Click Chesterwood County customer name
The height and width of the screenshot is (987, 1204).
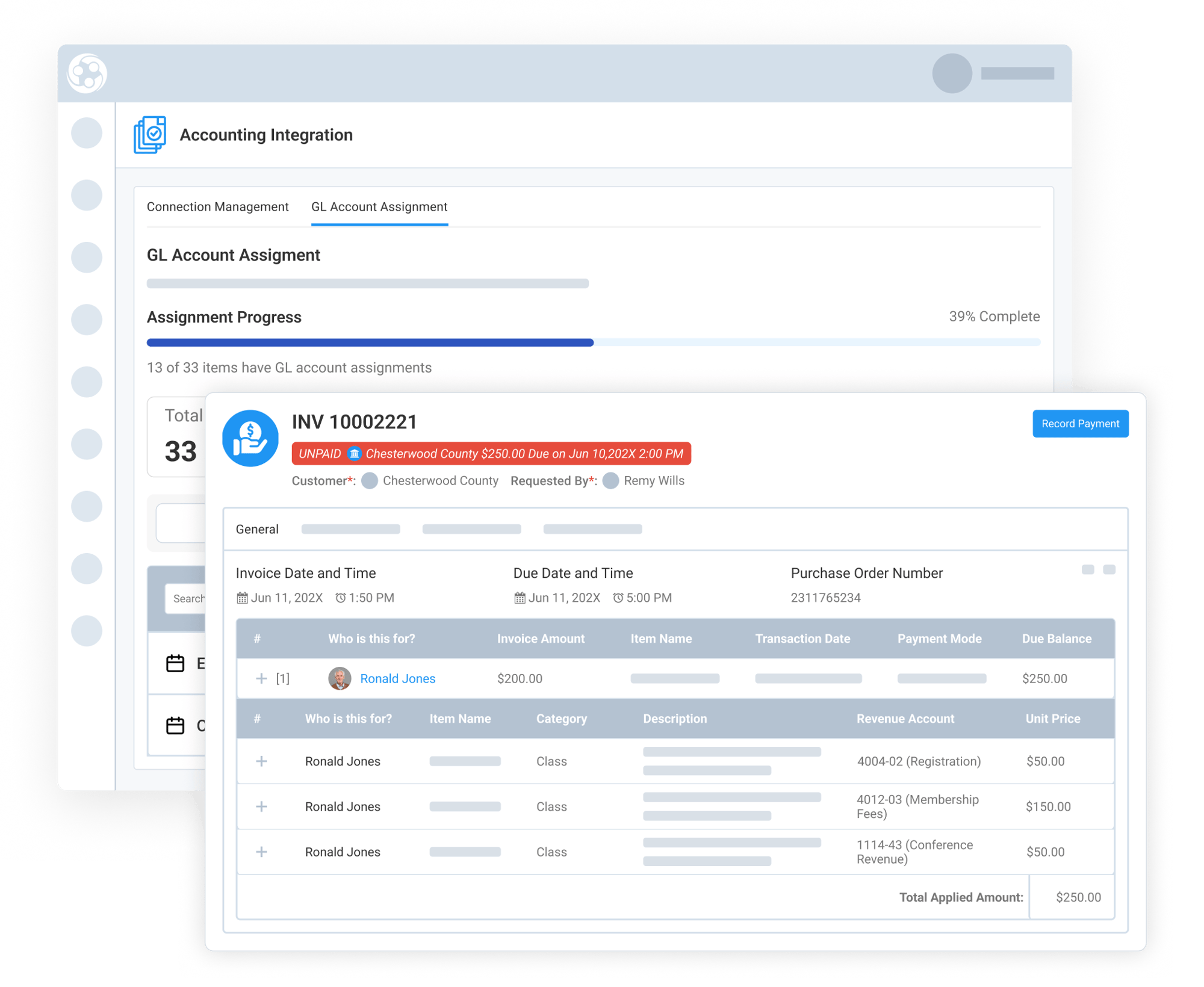(441, 481)
